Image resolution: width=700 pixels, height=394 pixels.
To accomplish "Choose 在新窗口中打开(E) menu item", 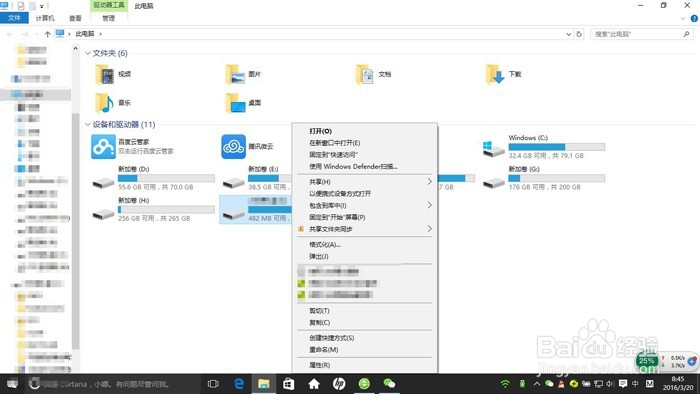I will 334,143.
